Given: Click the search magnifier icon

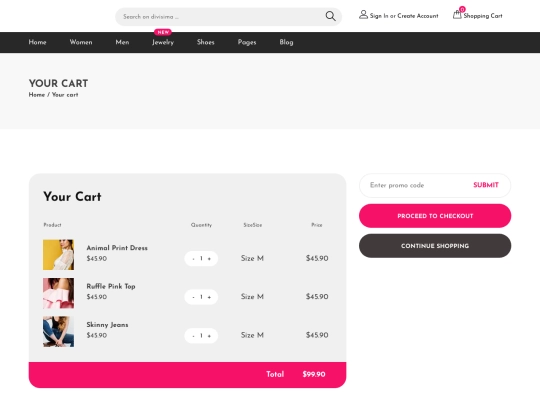Looking at the screenshot, I should click(330, 16).
